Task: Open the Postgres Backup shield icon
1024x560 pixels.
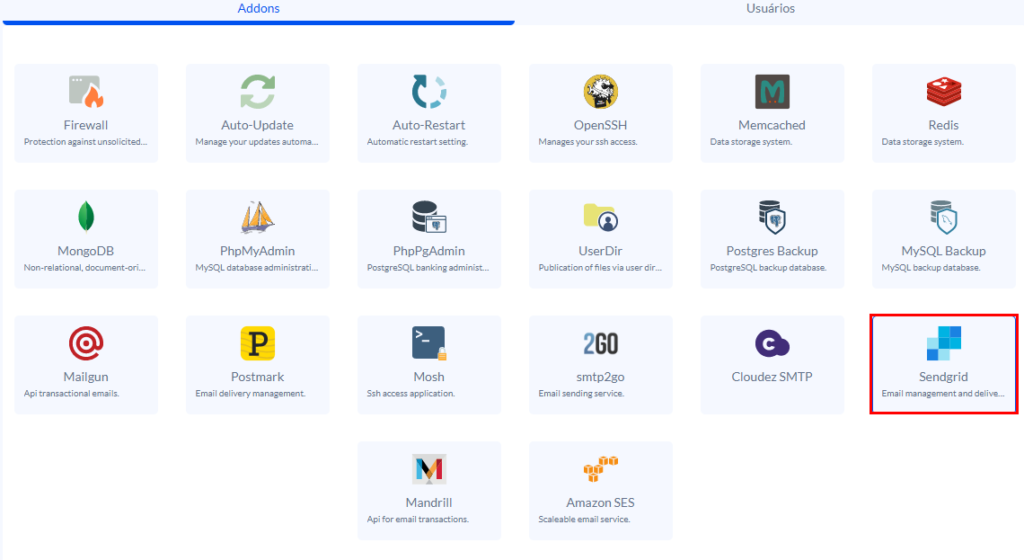Action: pyautogui.click(x=772, y=217)
